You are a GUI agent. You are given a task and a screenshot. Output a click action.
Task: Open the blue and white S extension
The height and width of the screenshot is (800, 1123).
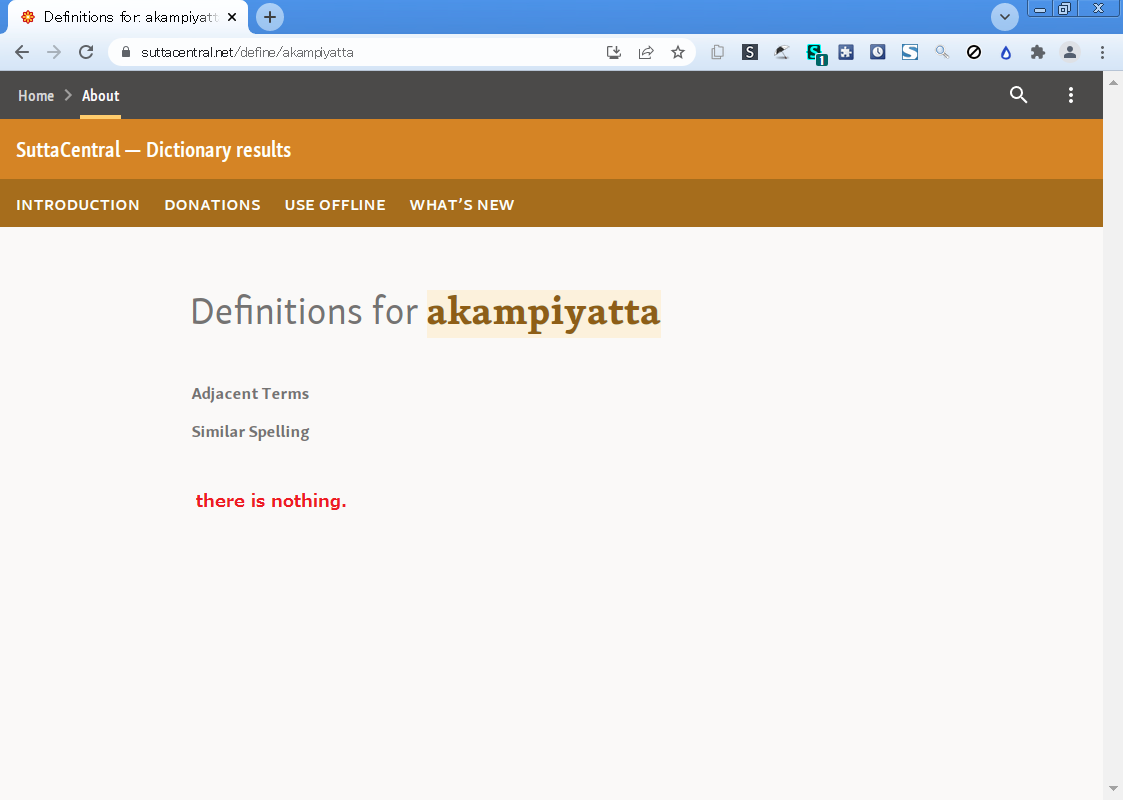tap(910, 52)
